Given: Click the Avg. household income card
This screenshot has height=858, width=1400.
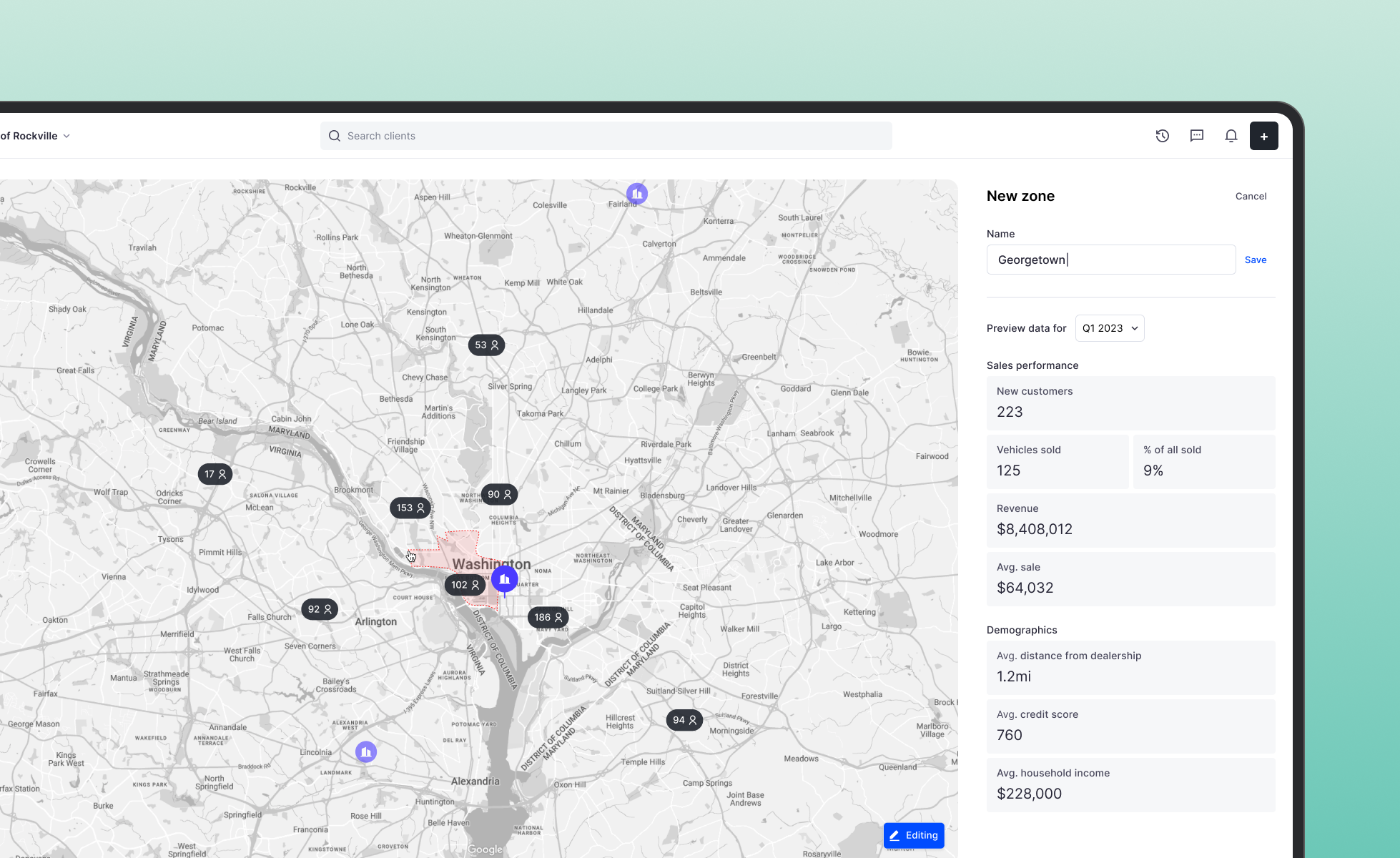Looking at the screenshot, I should [1131, 785].
